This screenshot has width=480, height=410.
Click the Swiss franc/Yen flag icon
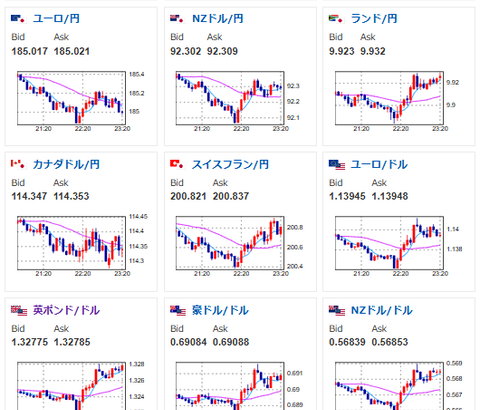[x=177, y=164]
